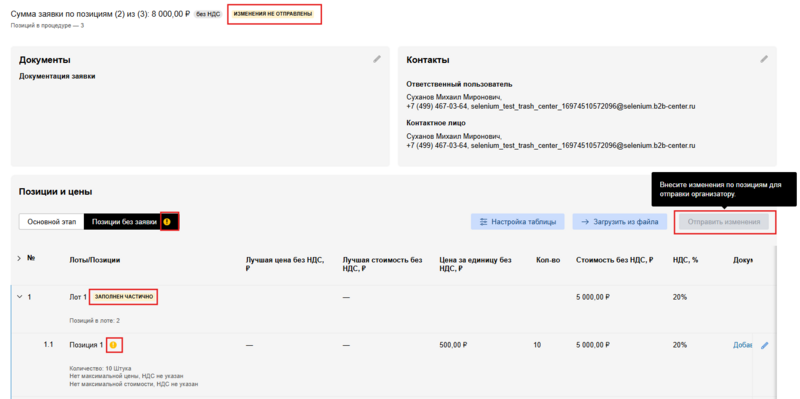Click quantity cell 10 in Позиция 1

[537, 345]
